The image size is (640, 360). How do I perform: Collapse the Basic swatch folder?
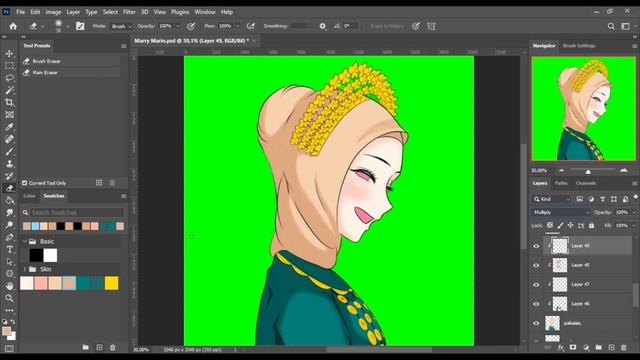point(24,242)
